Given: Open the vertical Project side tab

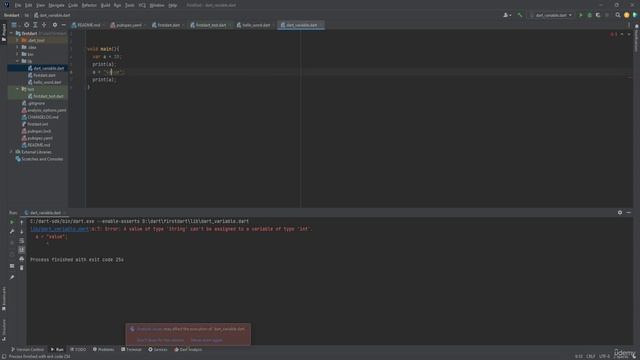Looking at the screenshot, I should click(x=4, y=33).
